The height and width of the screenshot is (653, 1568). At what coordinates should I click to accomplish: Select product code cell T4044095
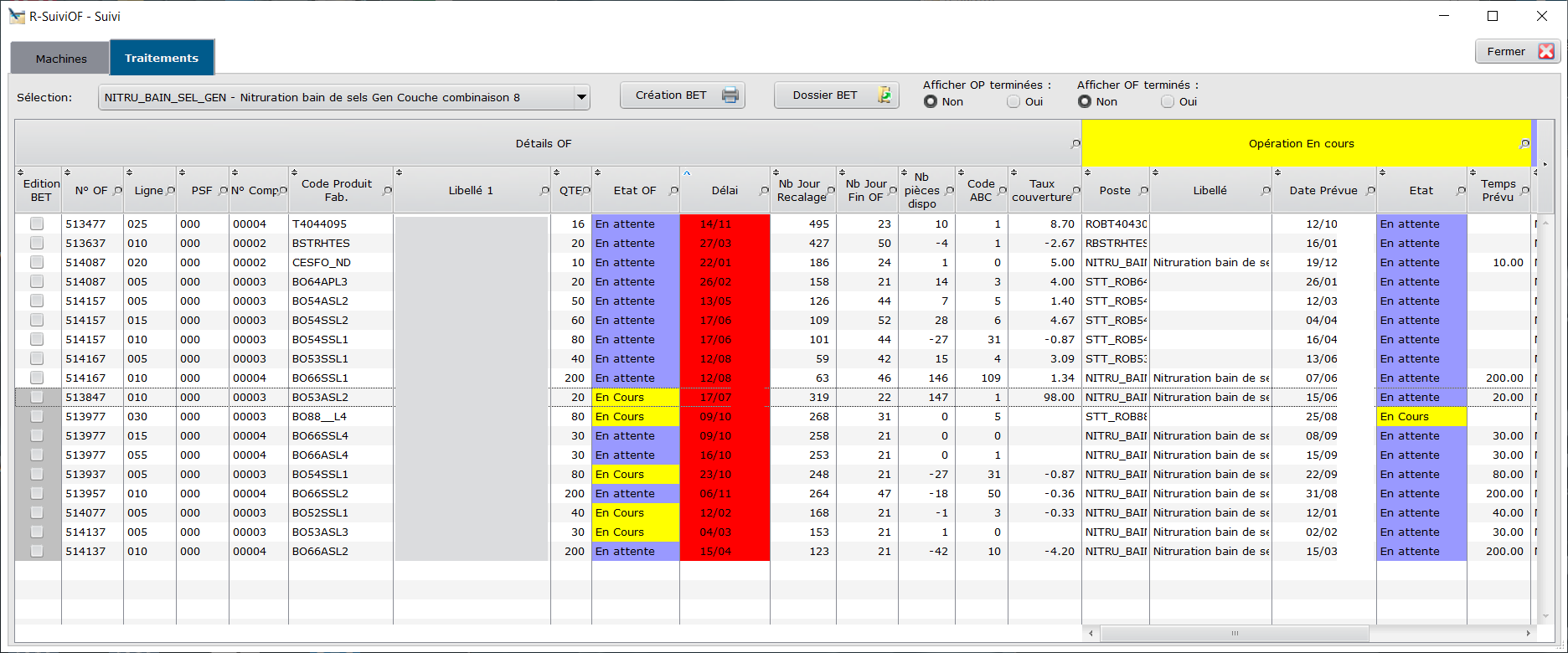[x=340, y=224]
